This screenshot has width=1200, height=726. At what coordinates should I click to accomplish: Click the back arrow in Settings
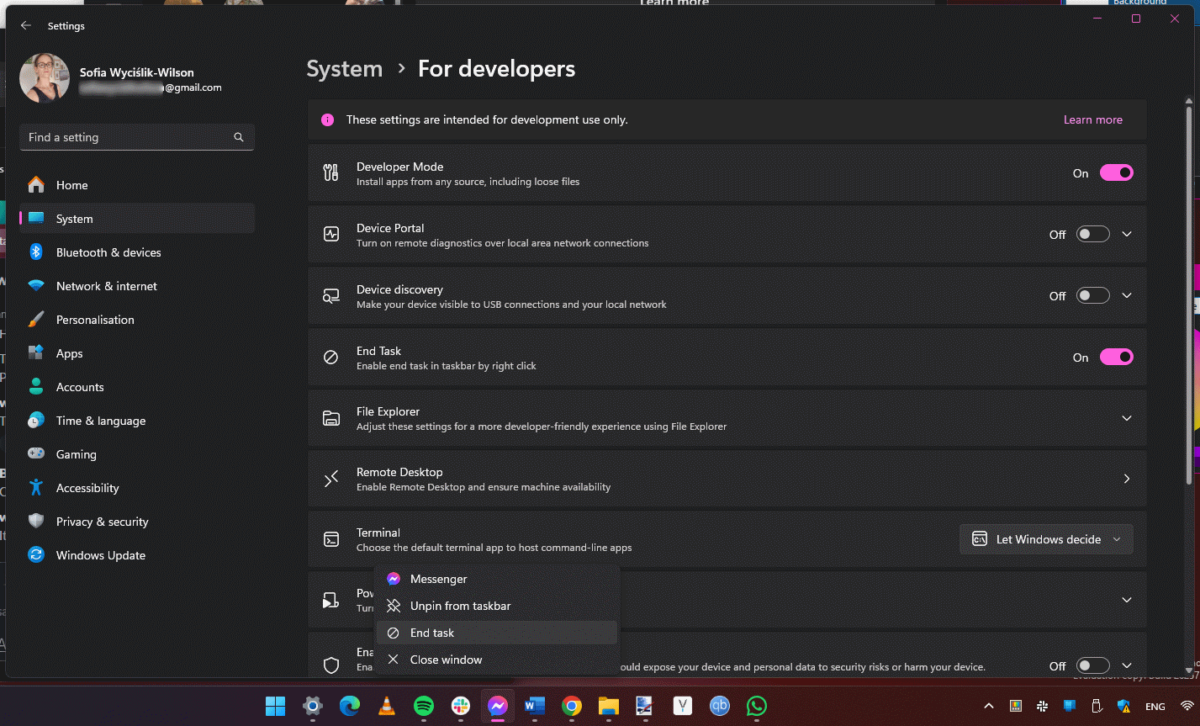pyautogui.click(x=24, y=25)
